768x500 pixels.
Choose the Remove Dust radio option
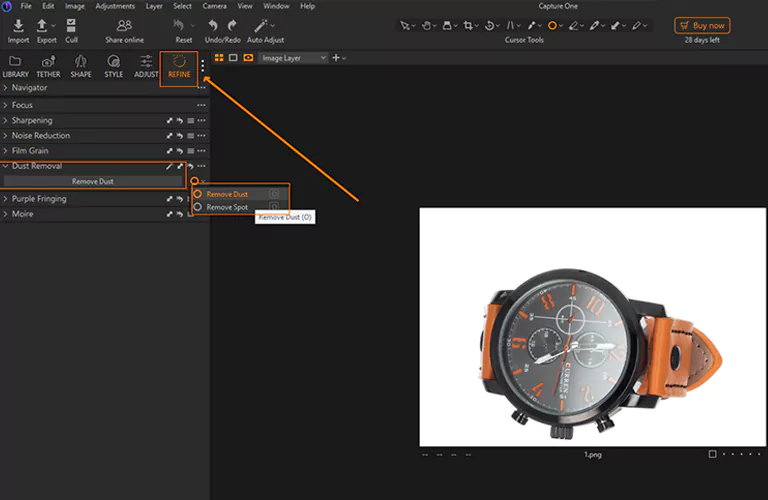click(x=198, y=194)
